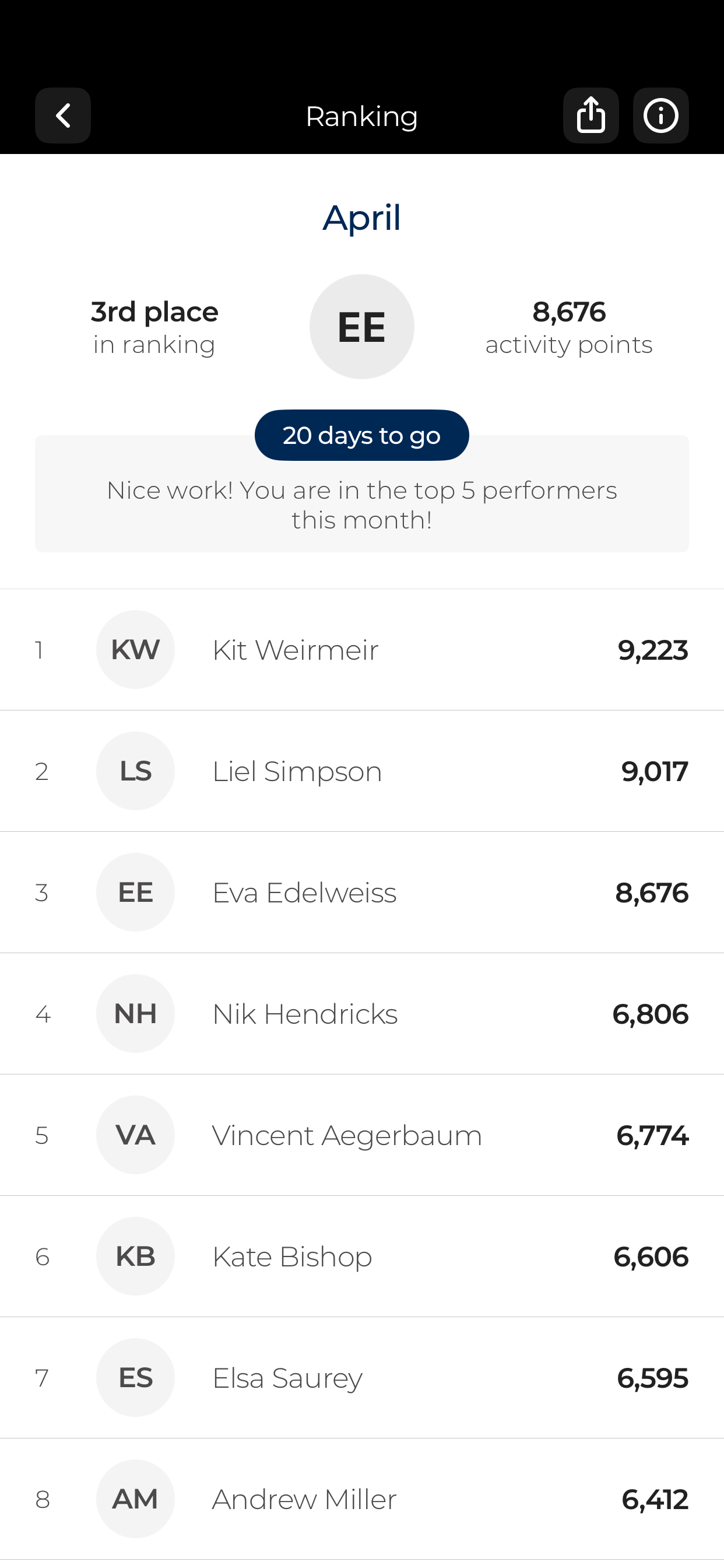Screen dimensions: 724x1568
Task: Open the info icon
Action: 660,116
